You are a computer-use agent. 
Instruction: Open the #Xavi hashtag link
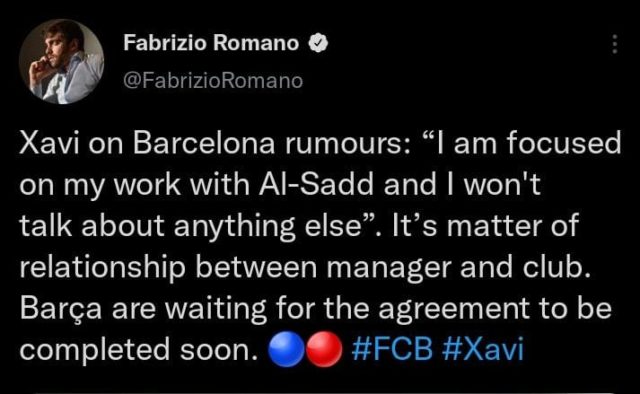click(483, 349)
